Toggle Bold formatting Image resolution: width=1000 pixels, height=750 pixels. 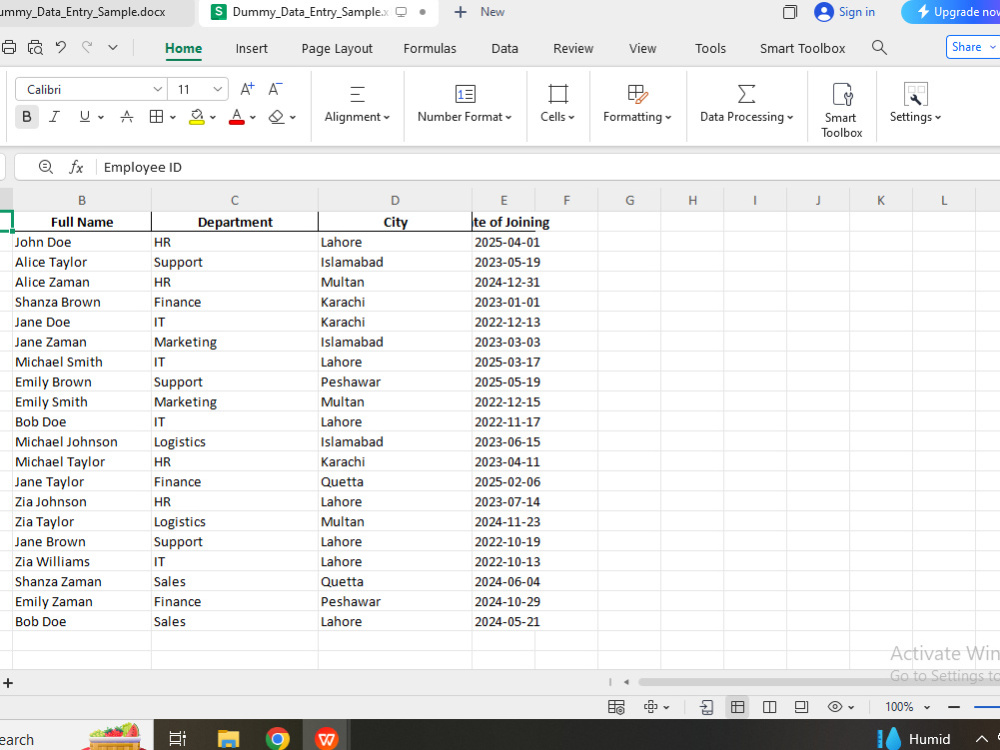[x=27, y=117]
